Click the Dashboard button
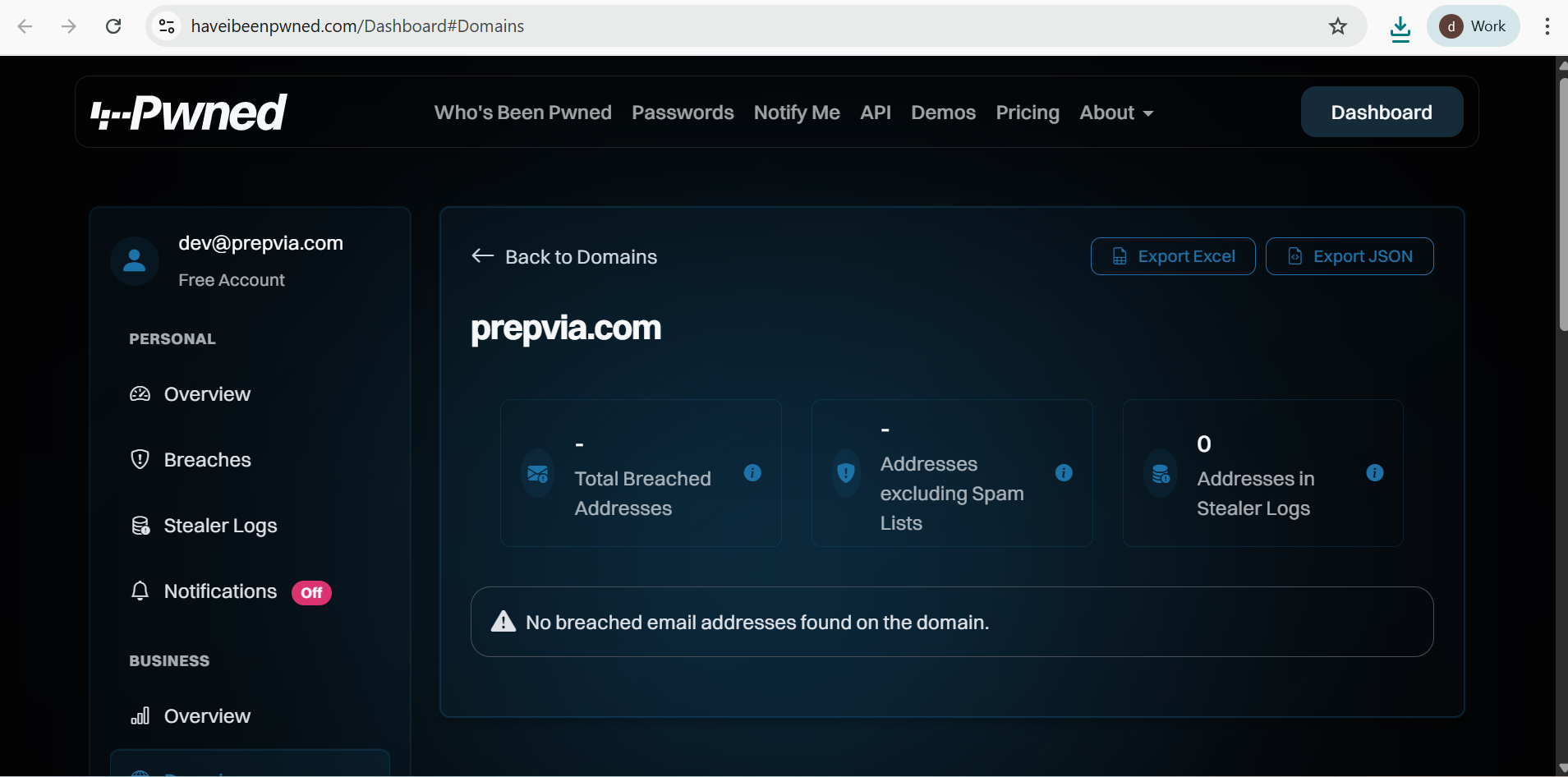The height and width of the screenshot is (777, 1568). [1382, 113]
